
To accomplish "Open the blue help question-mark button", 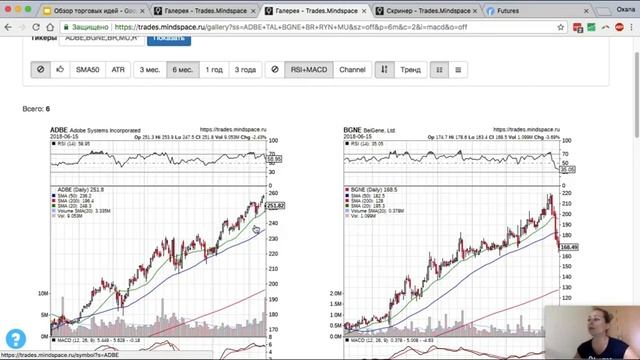I will click(16, 339).
